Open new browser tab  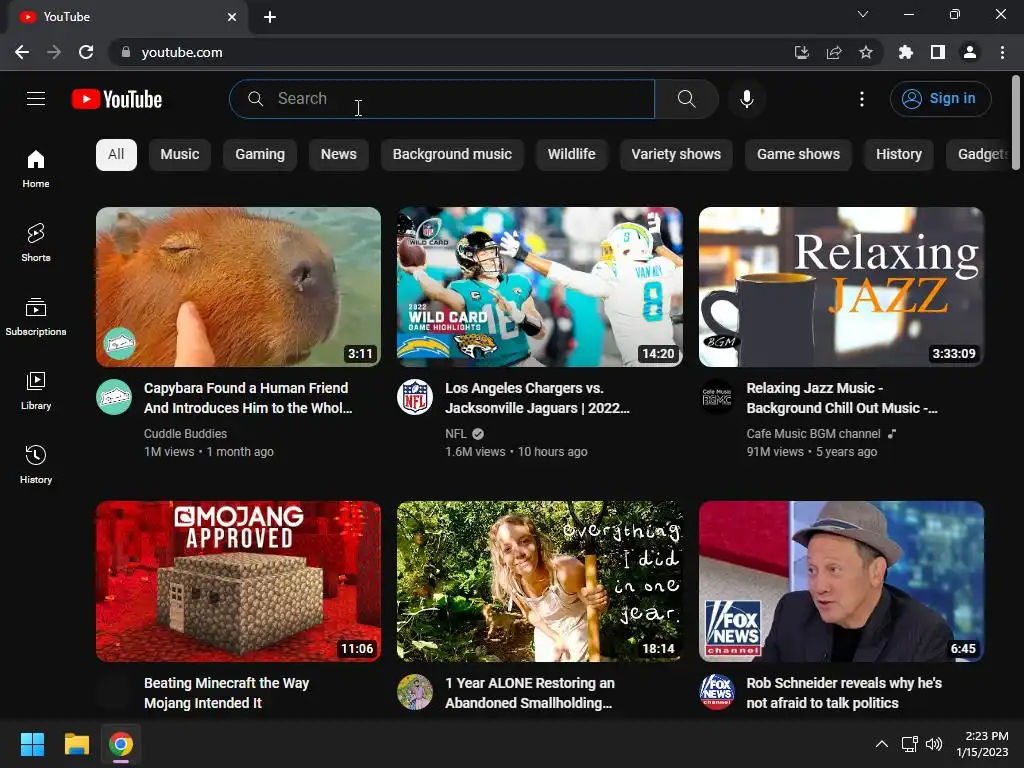[270, 17]
